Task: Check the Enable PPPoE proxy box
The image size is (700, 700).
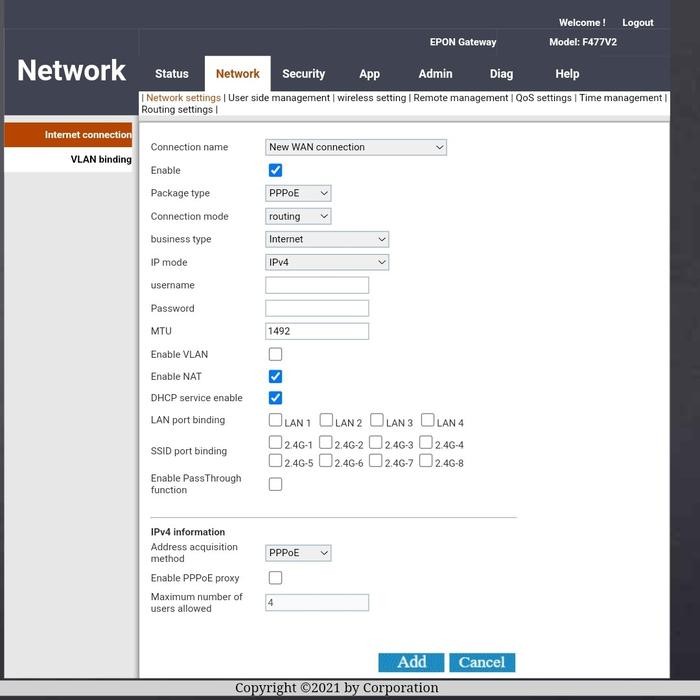Action: pyautogui.click(x=275, y=578)
